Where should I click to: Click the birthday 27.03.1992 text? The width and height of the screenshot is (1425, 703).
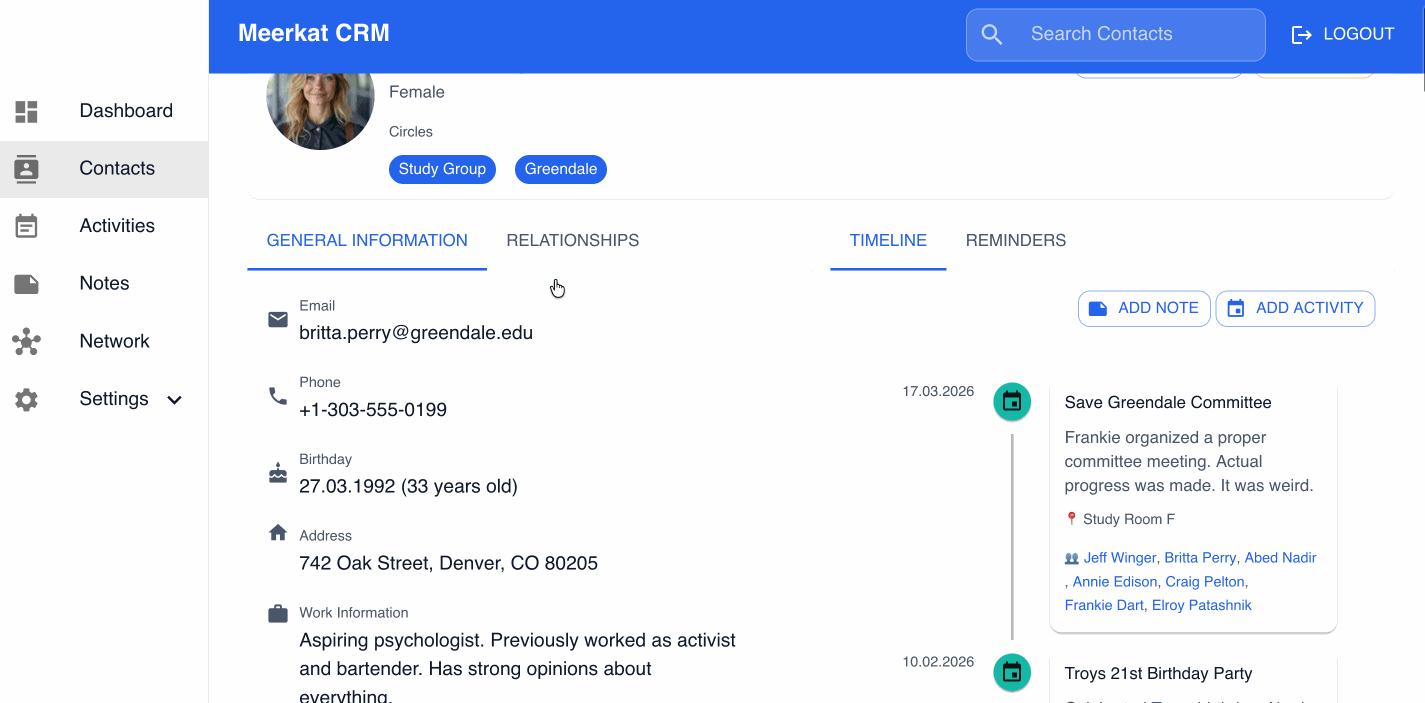(408, 487)
